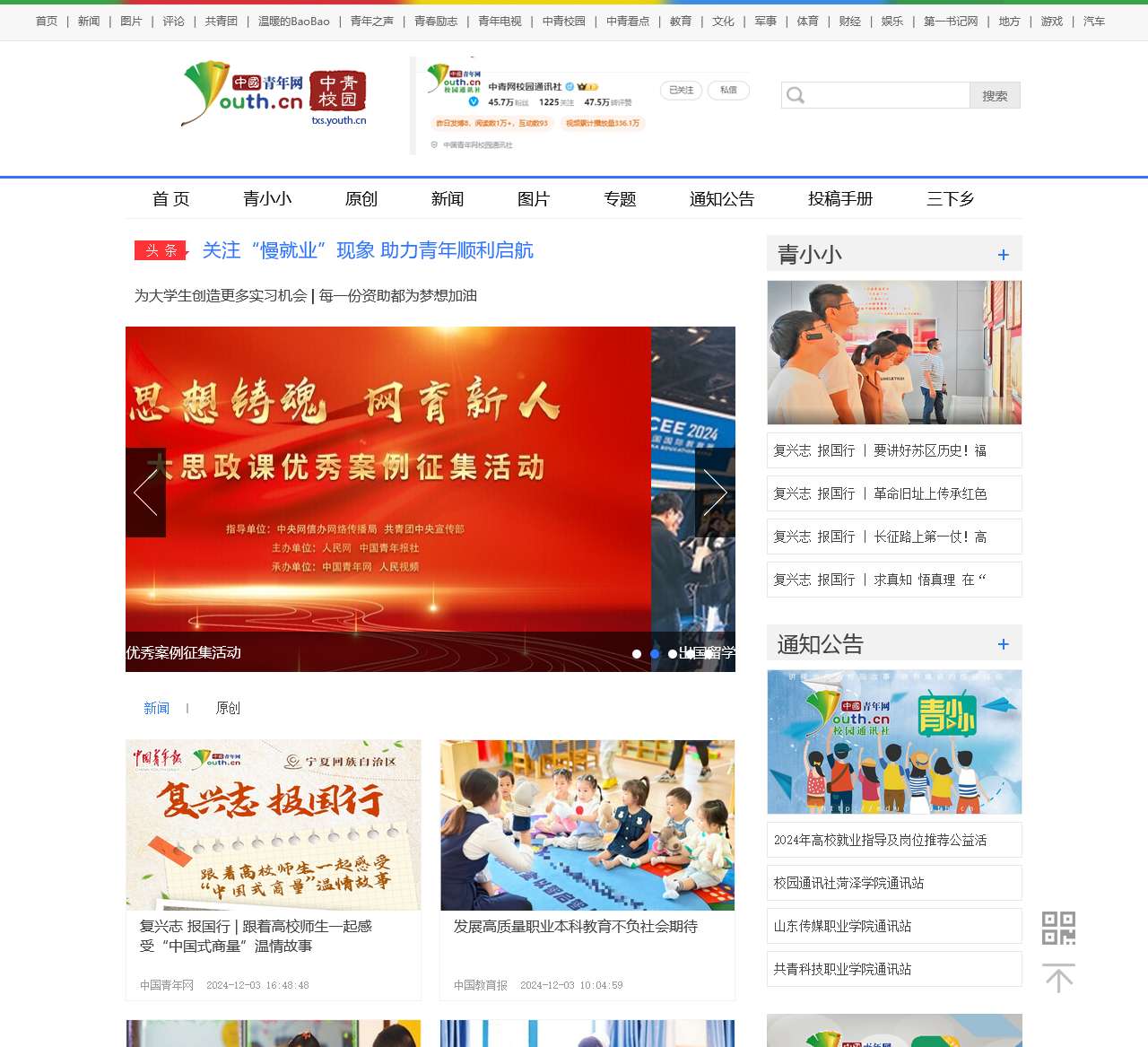
Task: Click the back-to-top arrow icon
Action: click(1058, 978)
